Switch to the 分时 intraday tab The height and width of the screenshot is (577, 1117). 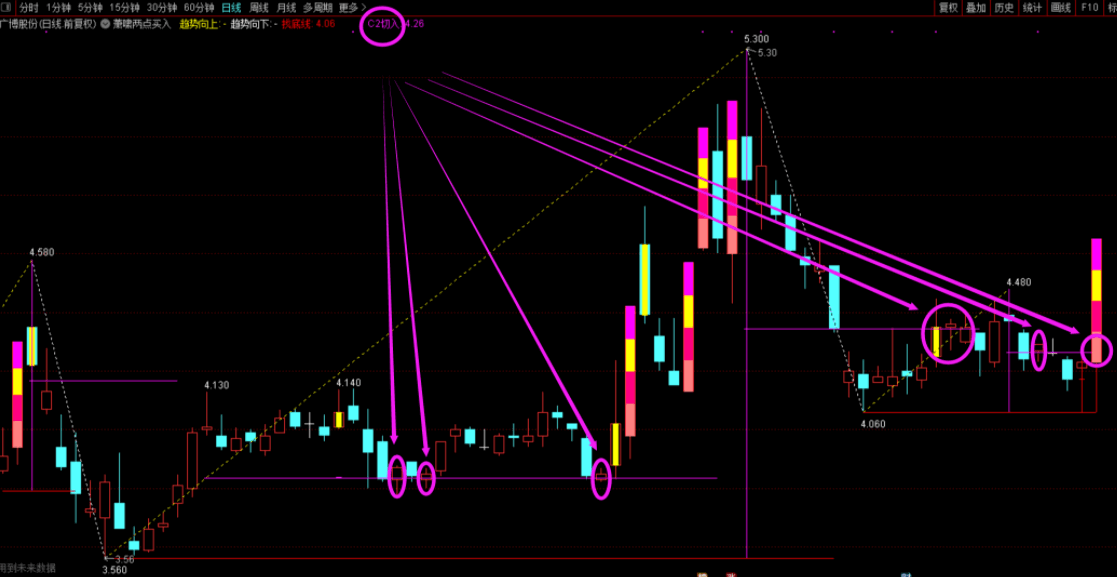tap(28, 8)
